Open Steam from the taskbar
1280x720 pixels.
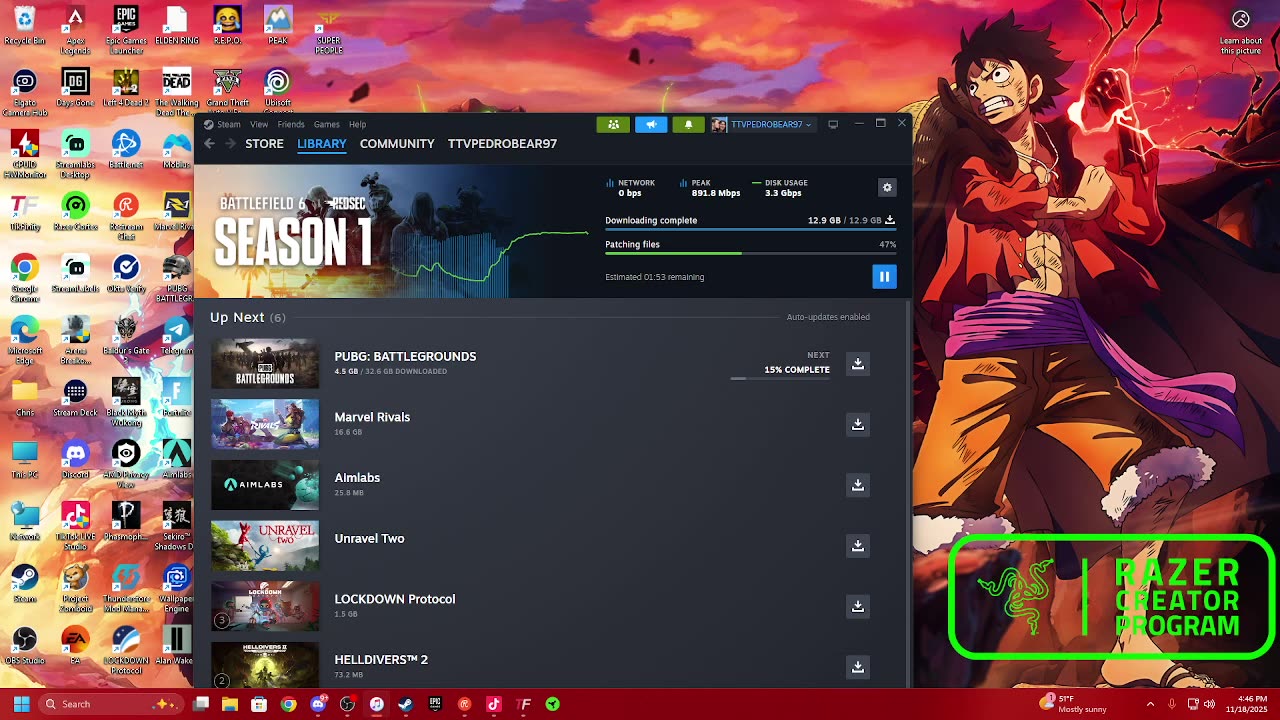point(405,704)
